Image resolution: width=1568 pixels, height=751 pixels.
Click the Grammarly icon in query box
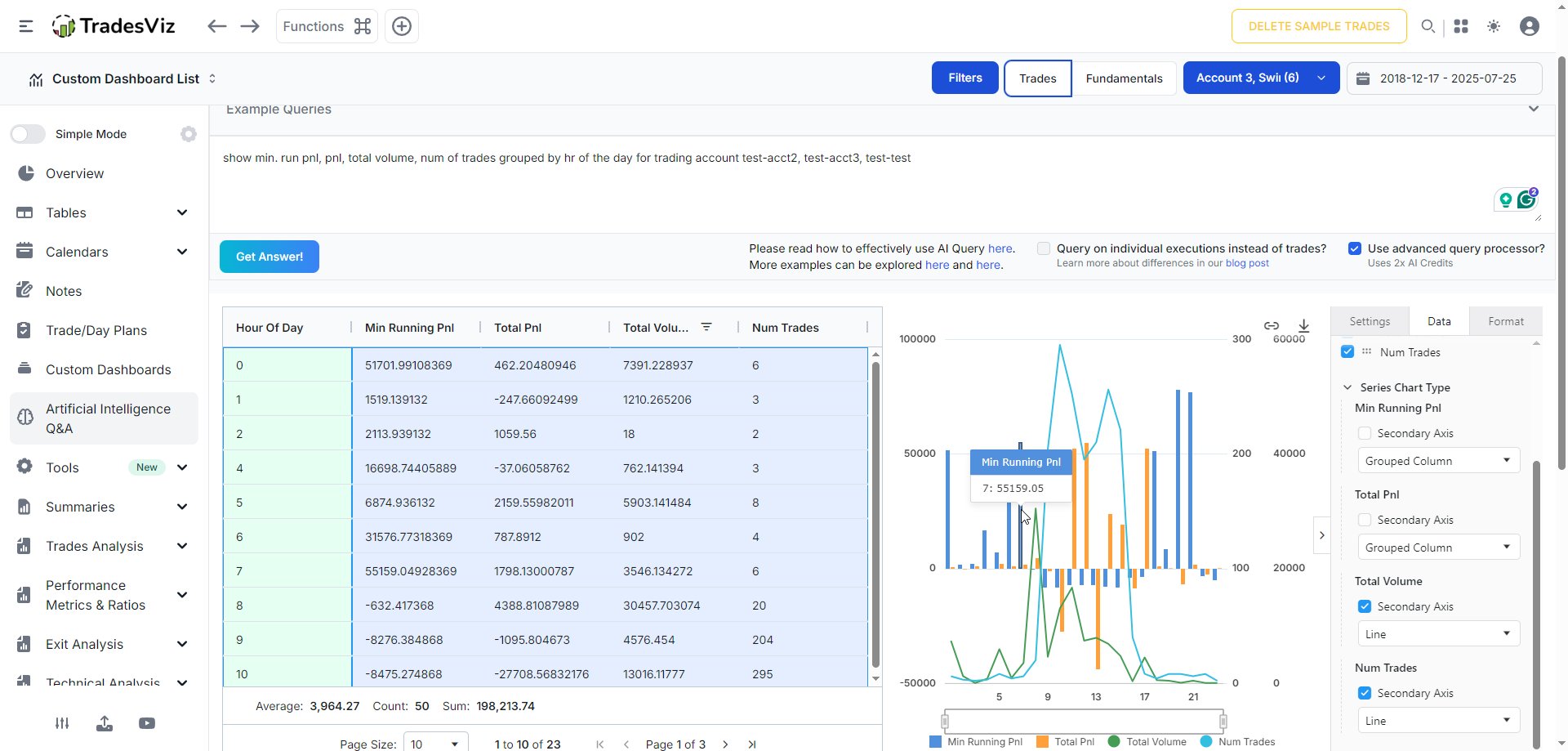(1526, 199)
